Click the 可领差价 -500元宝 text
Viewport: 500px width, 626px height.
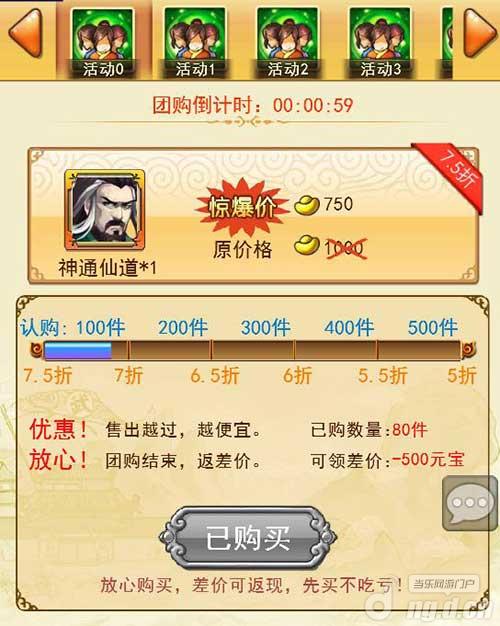[387, 460]
